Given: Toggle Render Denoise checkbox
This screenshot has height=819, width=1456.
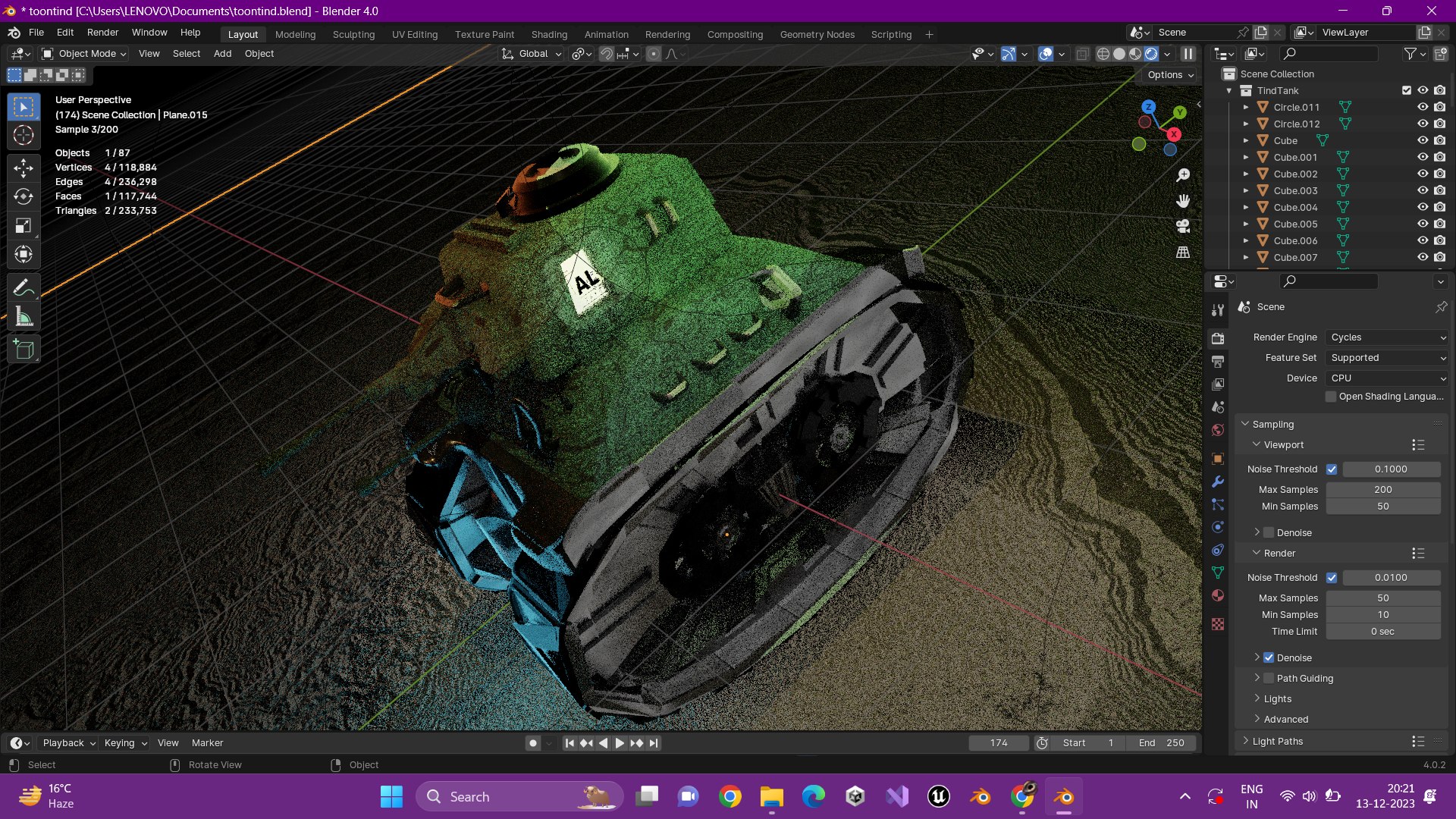Looking at the screenshot, I should coord(1269,657).
